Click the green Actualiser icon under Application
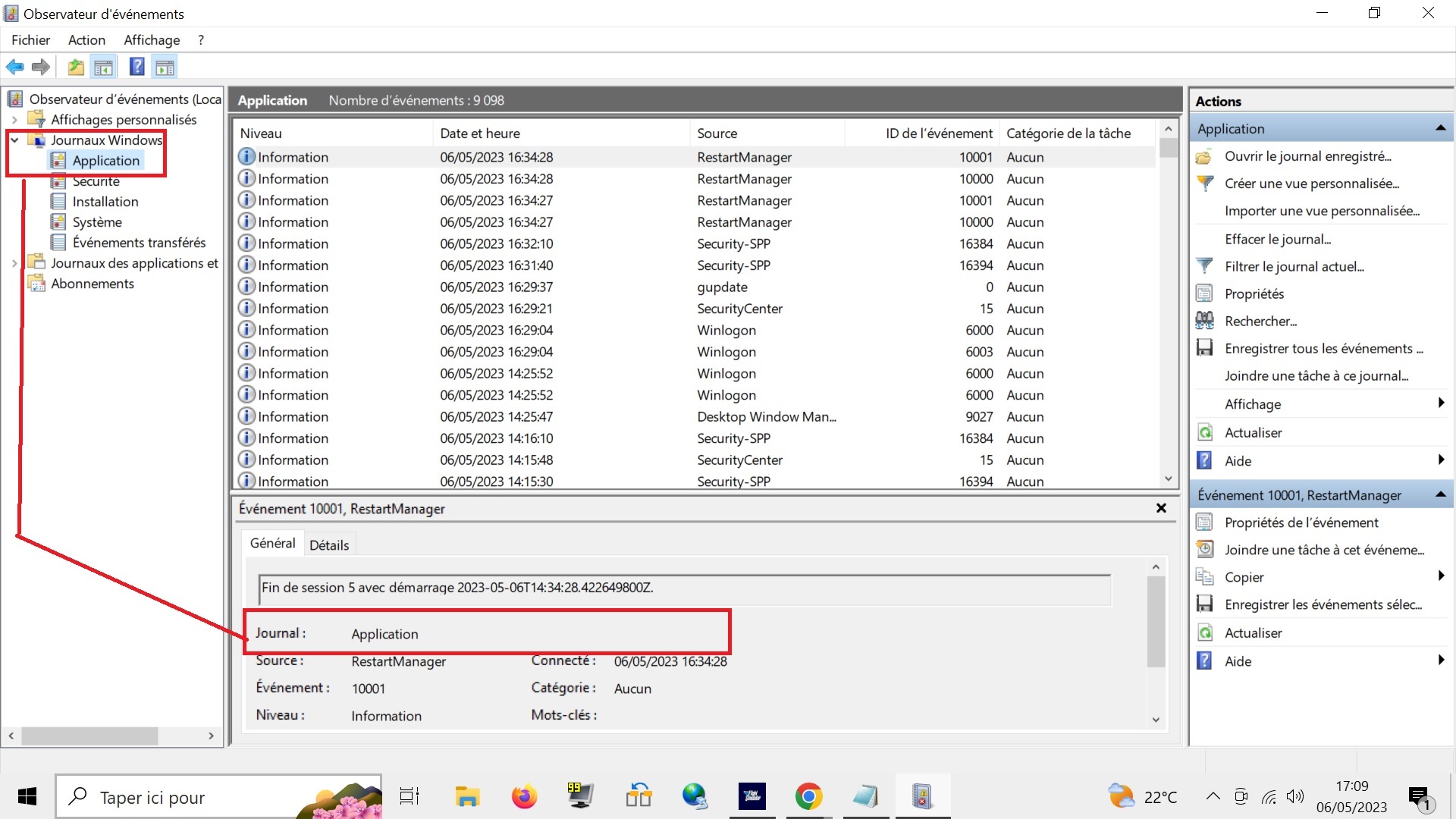 pyautogui.click(x=1204, y=432)
